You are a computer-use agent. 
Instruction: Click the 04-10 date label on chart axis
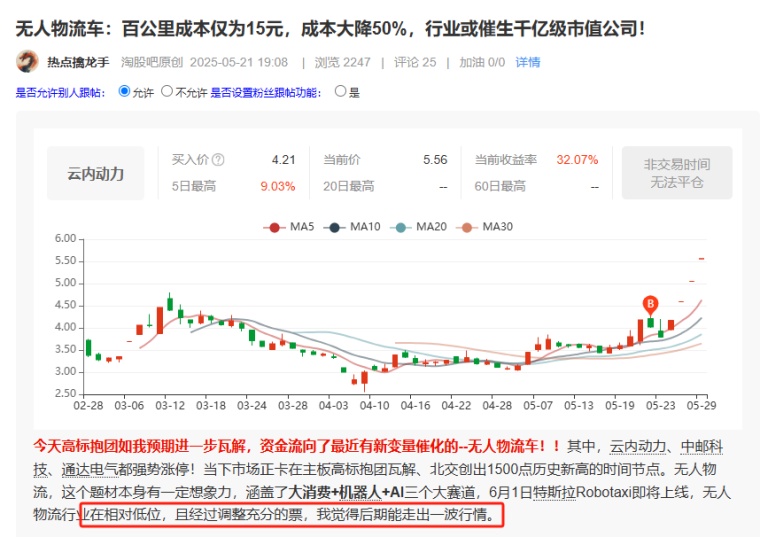pyautogui.click(x=374, y=405)
